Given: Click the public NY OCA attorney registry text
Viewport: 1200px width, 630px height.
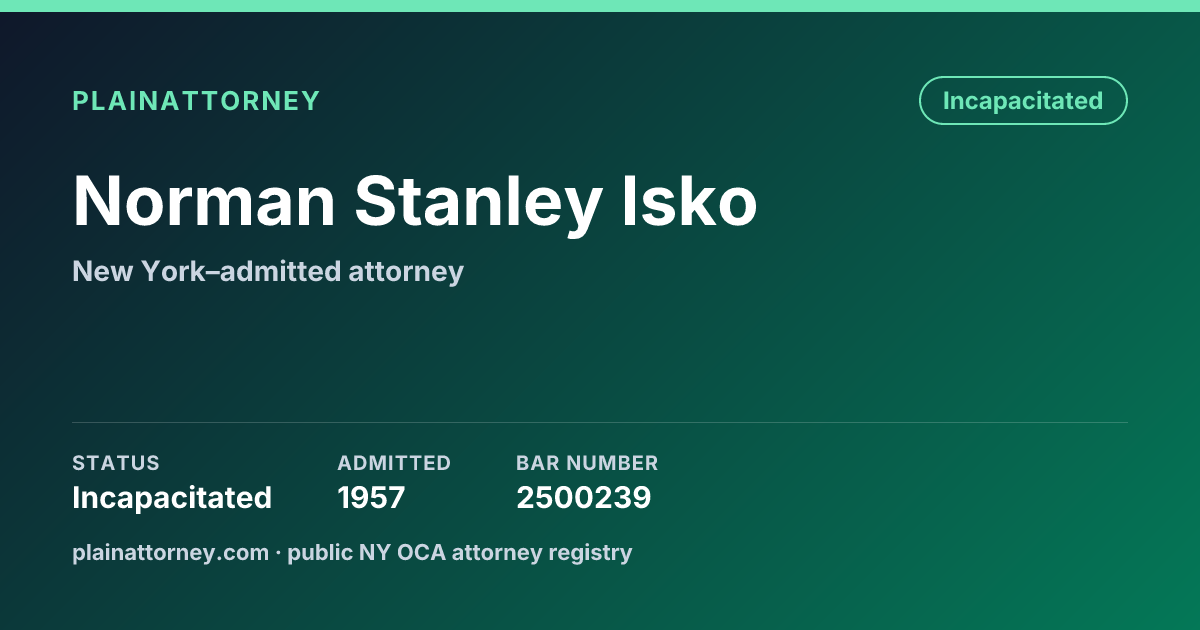Looking at the screenshot, I should pyautogui.click(x=460, y=552).
